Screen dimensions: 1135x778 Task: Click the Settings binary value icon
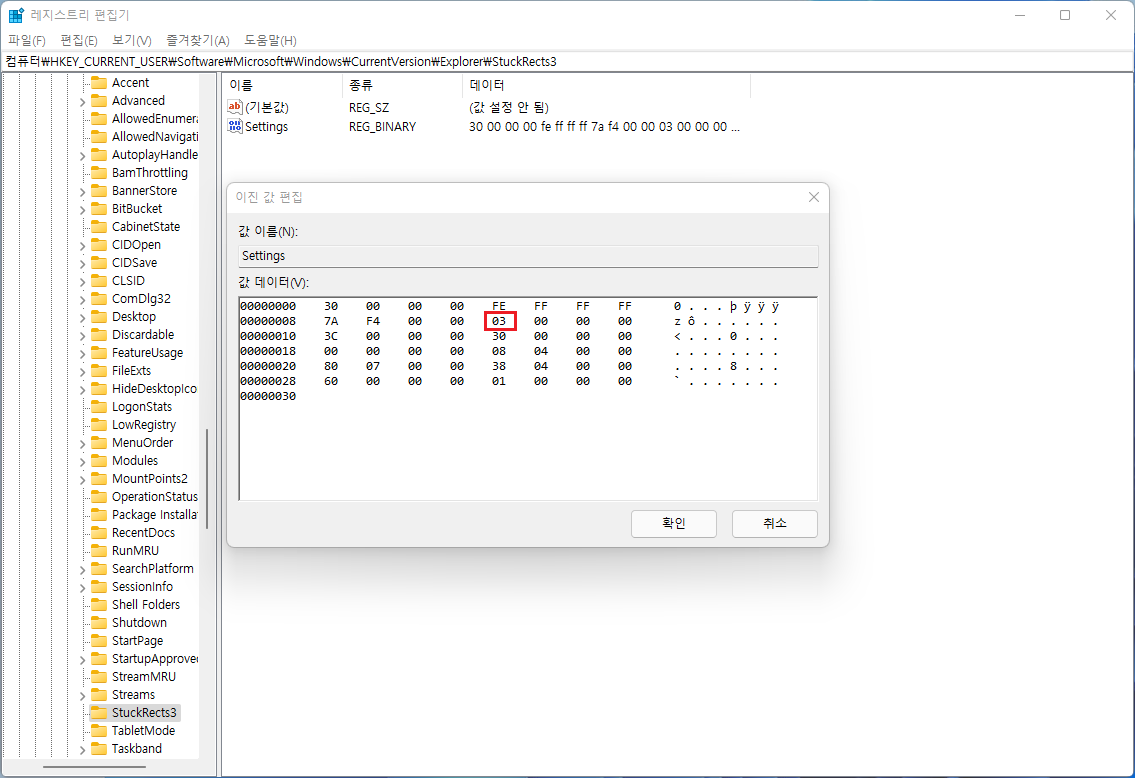click(x=235, y=127)
